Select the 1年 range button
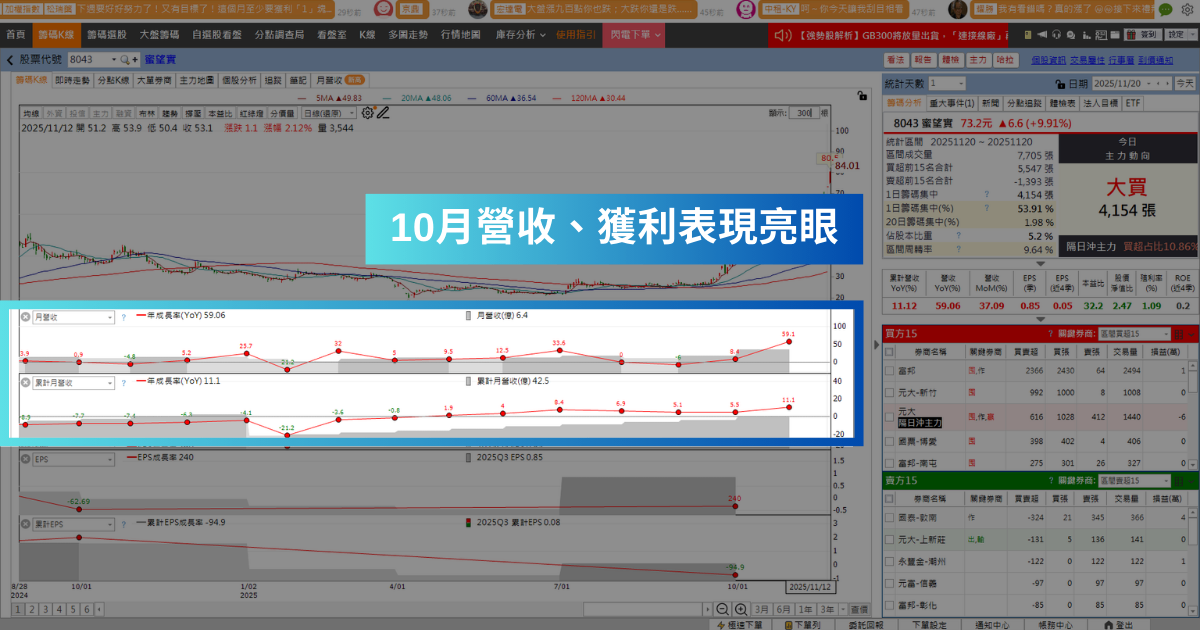1200x630 pixels. (x=807, y=608)
